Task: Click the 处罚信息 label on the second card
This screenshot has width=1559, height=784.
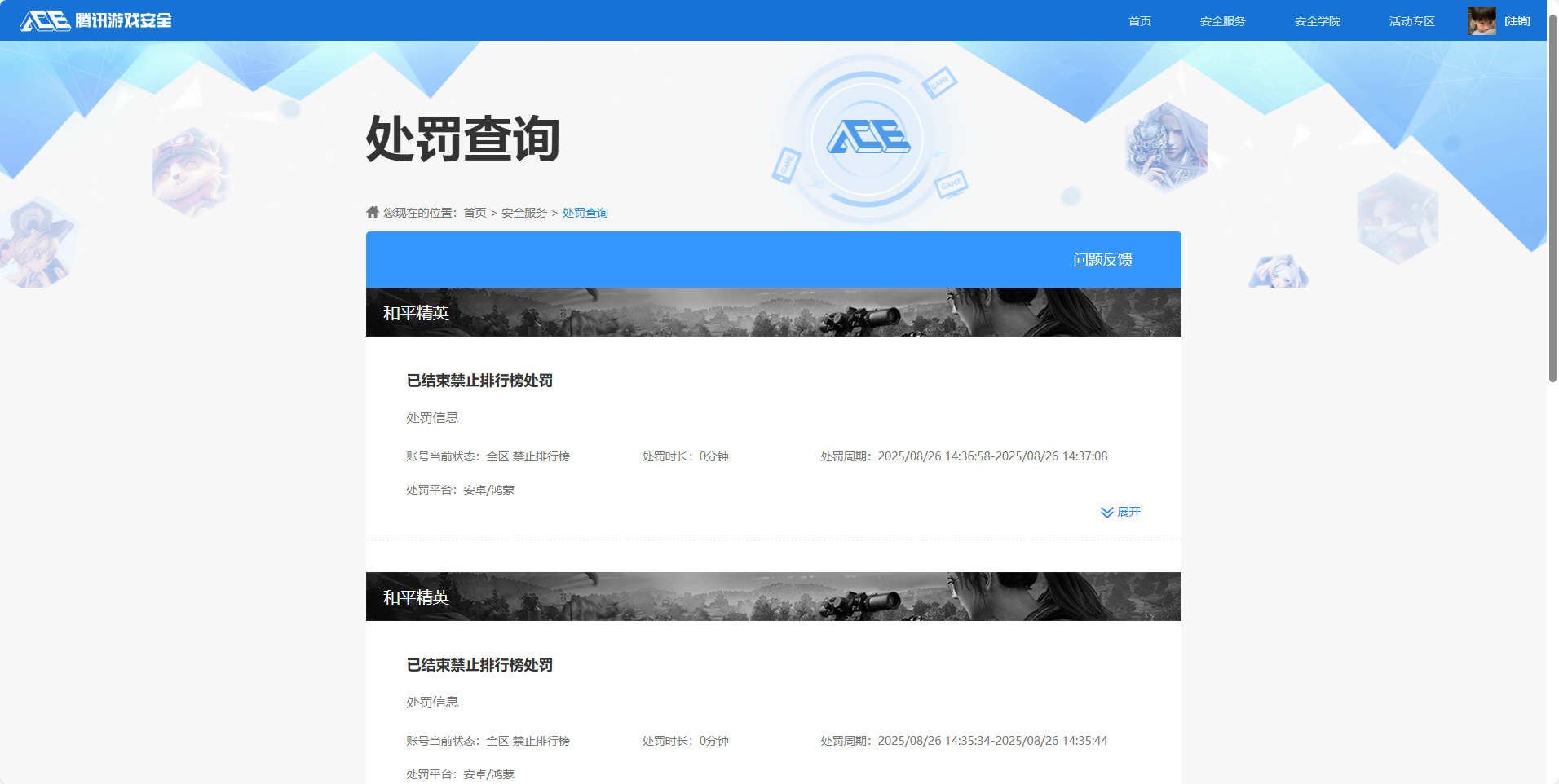Action: click(x=432, y=701)
